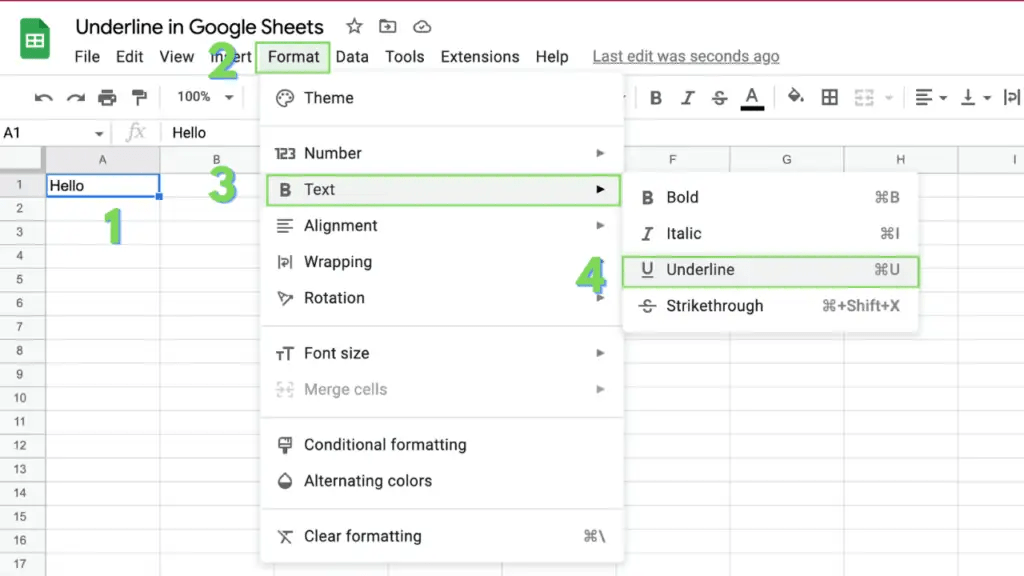
Task: Redo the last action
Action: pyautogui.click(x=74, y=97)
